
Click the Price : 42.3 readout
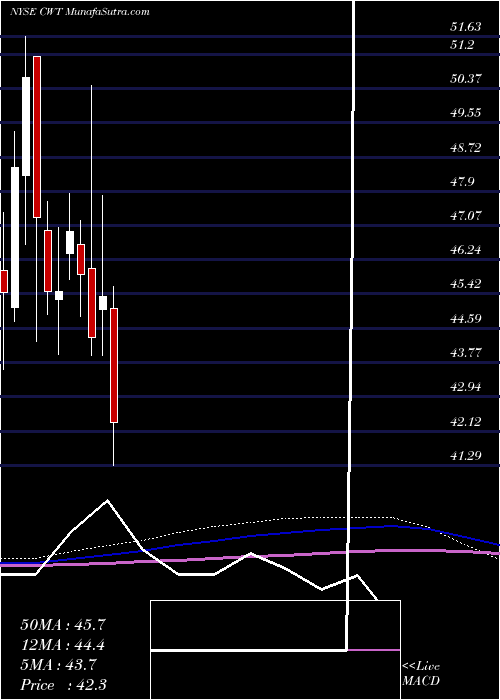(63, 685)
